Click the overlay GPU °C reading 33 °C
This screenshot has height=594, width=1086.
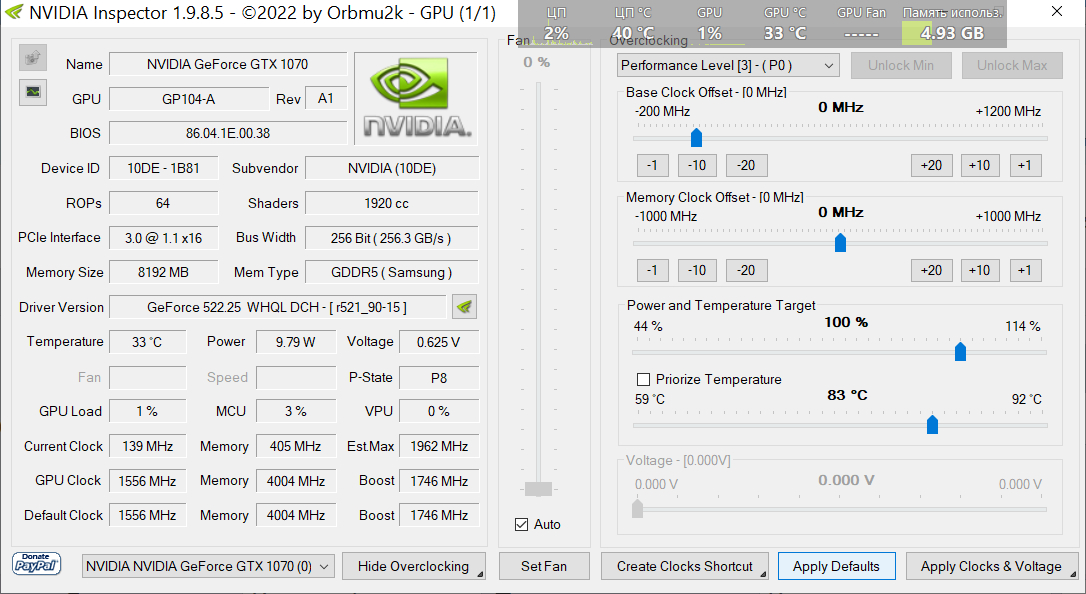point(785,33)
